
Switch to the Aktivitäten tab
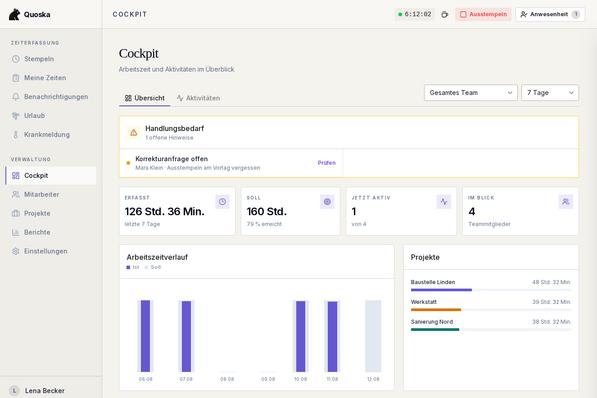click(x=198, y=98)
